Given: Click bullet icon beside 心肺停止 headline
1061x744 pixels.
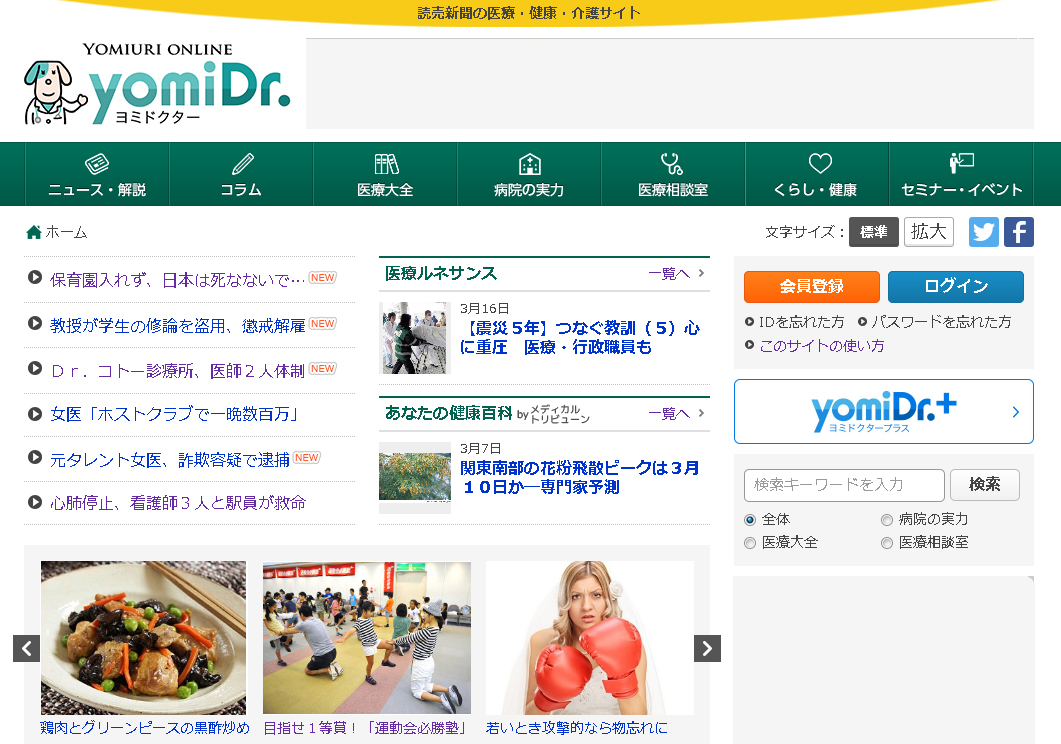Looking at the screenshot, I should [x=35, y=502].
